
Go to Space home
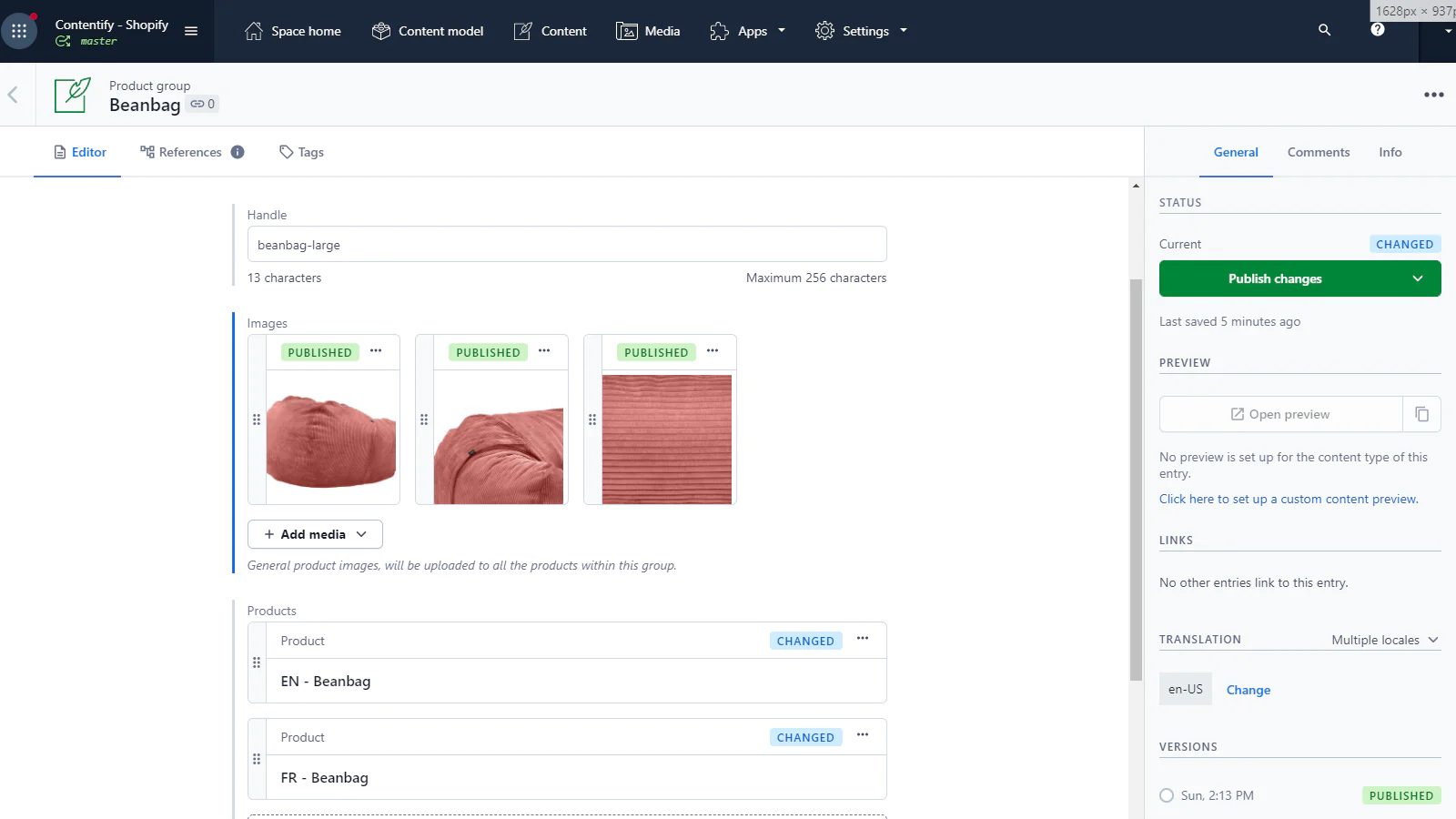293,31
